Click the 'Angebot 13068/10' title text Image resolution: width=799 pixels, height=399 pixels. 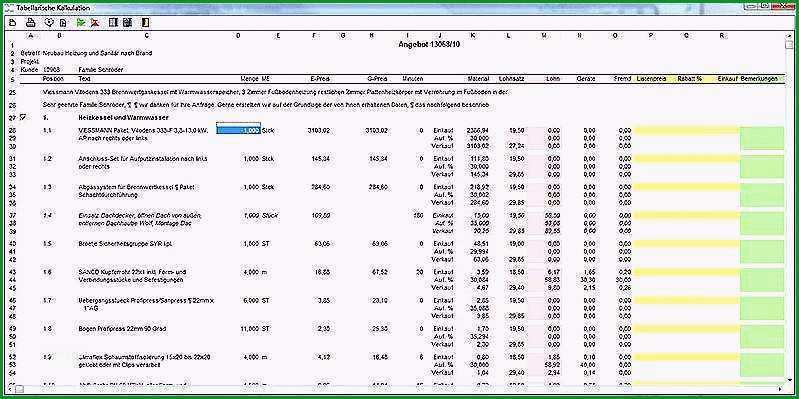(x=429, y=44)
